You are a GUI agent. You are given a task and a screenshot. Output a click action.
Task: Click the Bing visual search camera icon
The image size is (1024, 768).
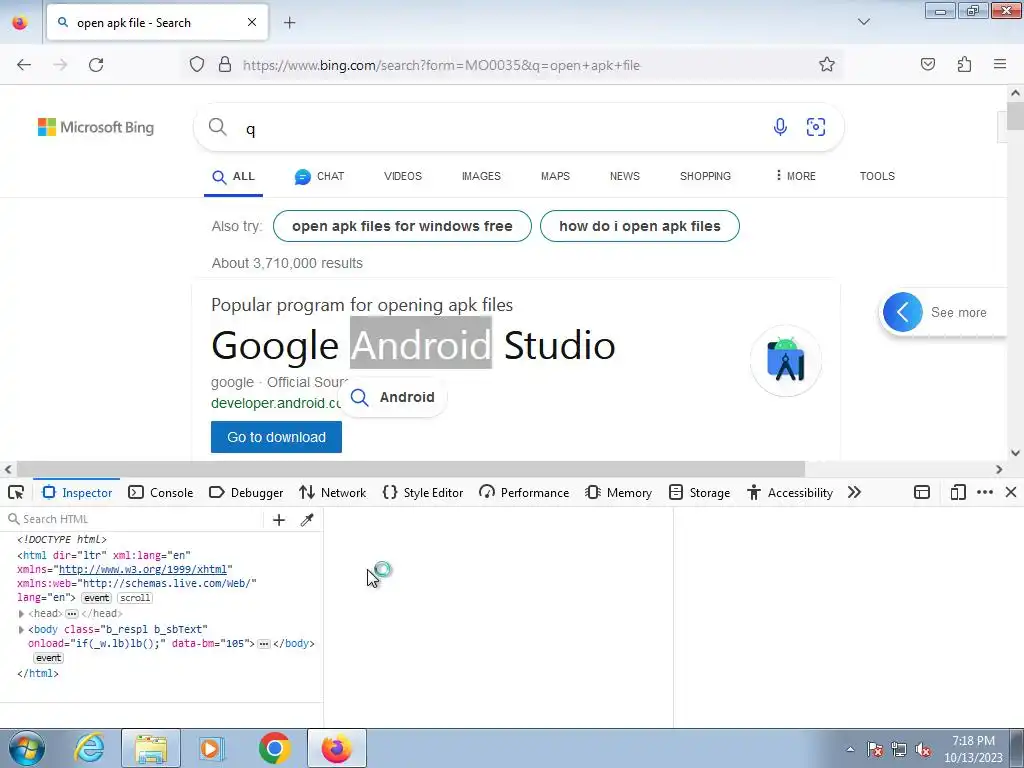(816, 127)
